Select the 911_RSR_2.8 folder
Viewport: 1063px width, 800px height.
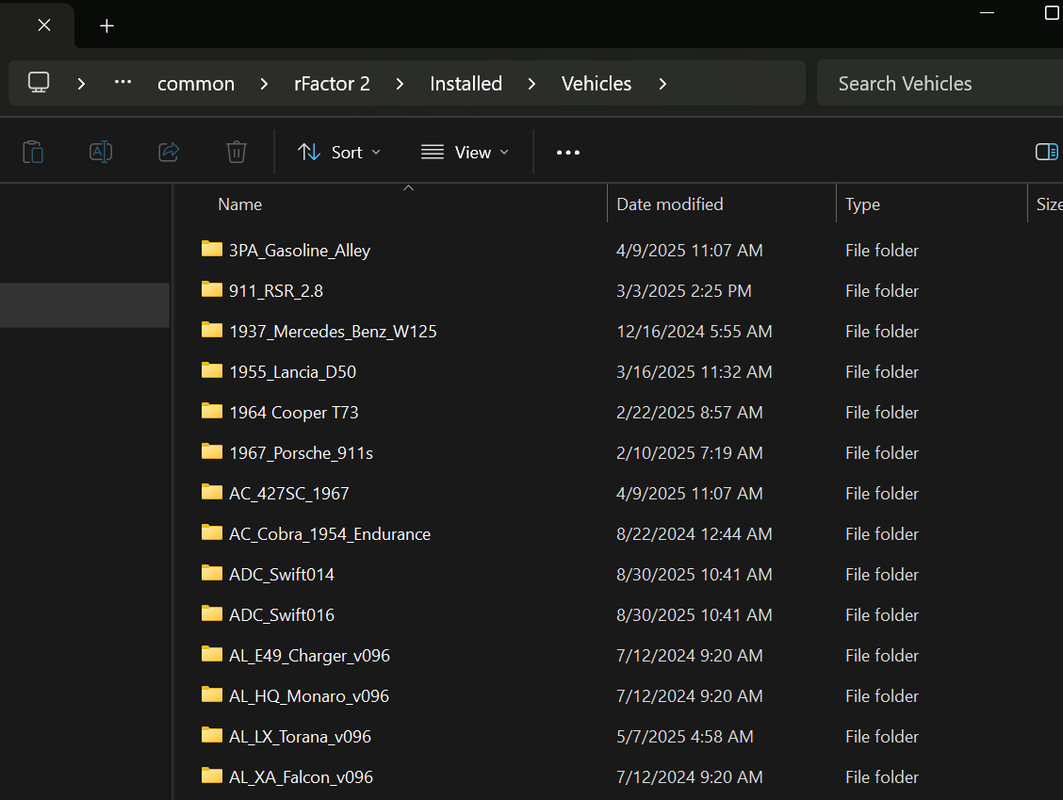276,291
